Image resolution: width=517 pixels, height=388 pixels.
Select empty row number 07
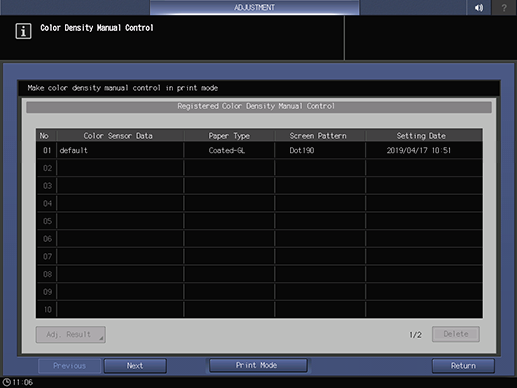click(259, 256)
